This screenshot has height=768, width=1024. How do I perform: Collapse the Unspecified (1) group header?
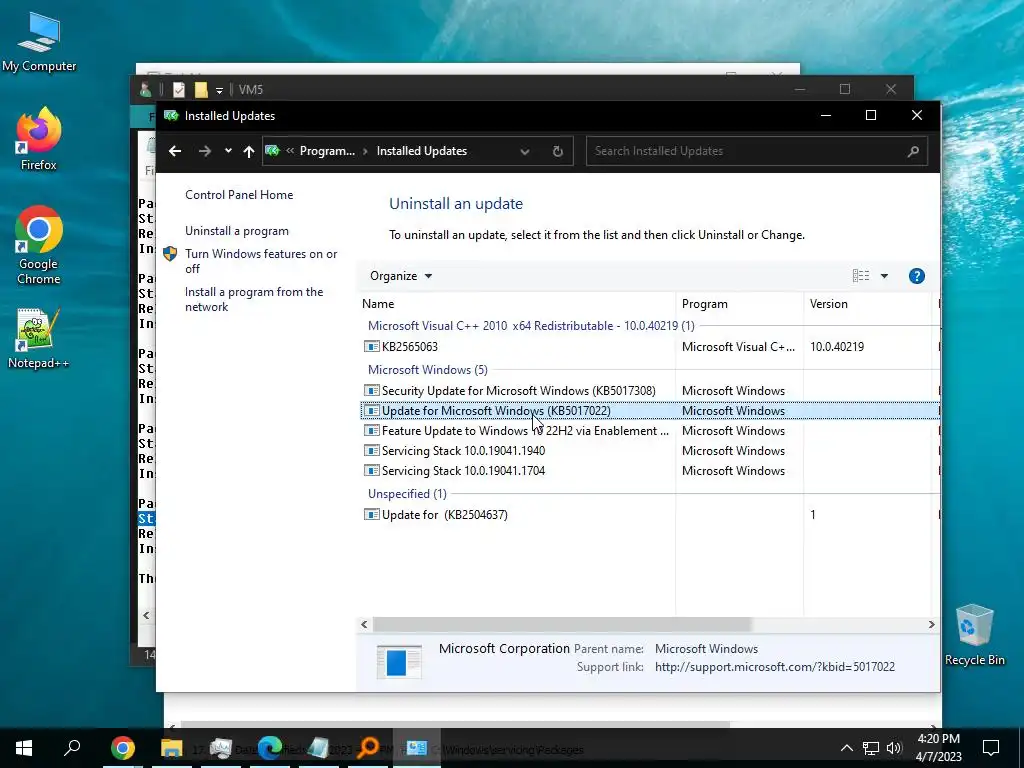point(407,494)
